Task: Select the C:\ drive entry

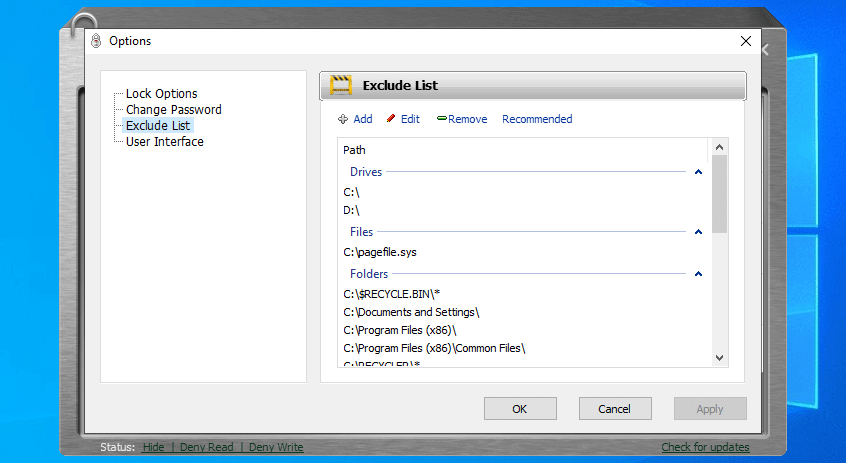Action: 351,192
